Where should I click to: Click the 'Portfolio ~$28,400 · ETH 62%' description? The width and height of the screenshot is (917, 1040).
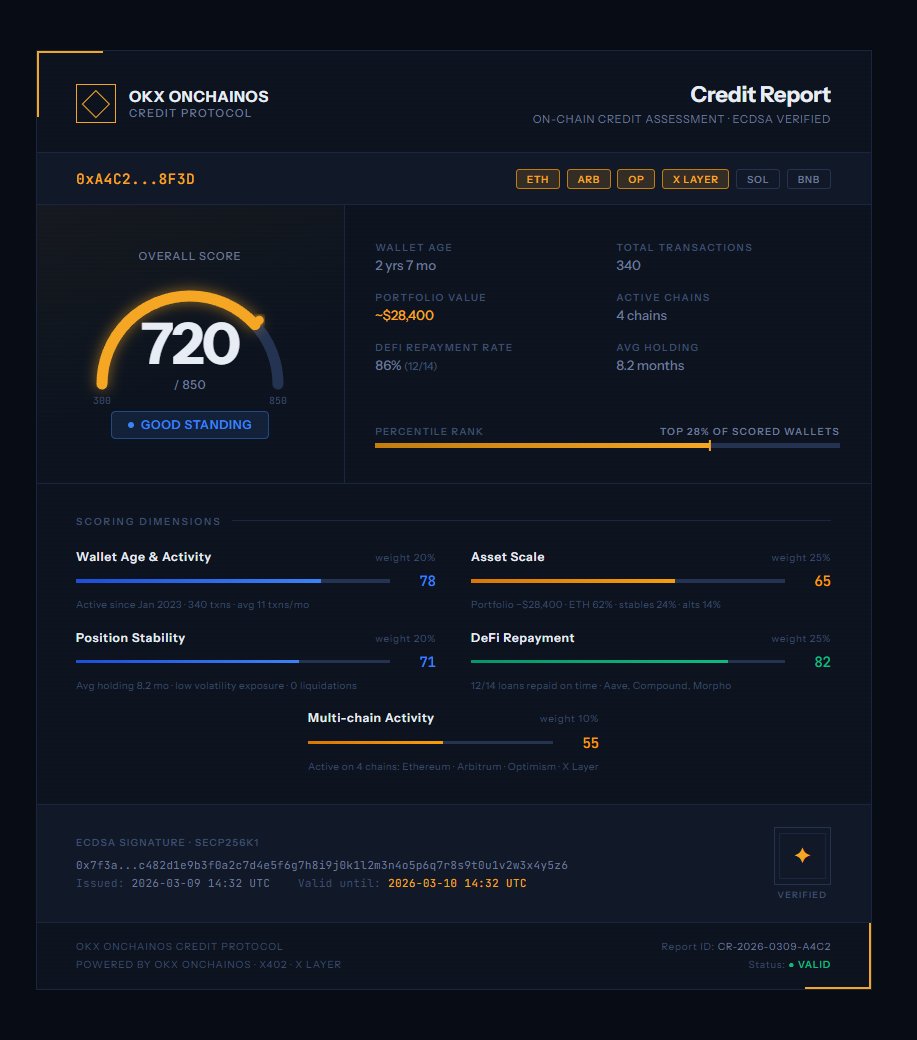pos(595,605)
